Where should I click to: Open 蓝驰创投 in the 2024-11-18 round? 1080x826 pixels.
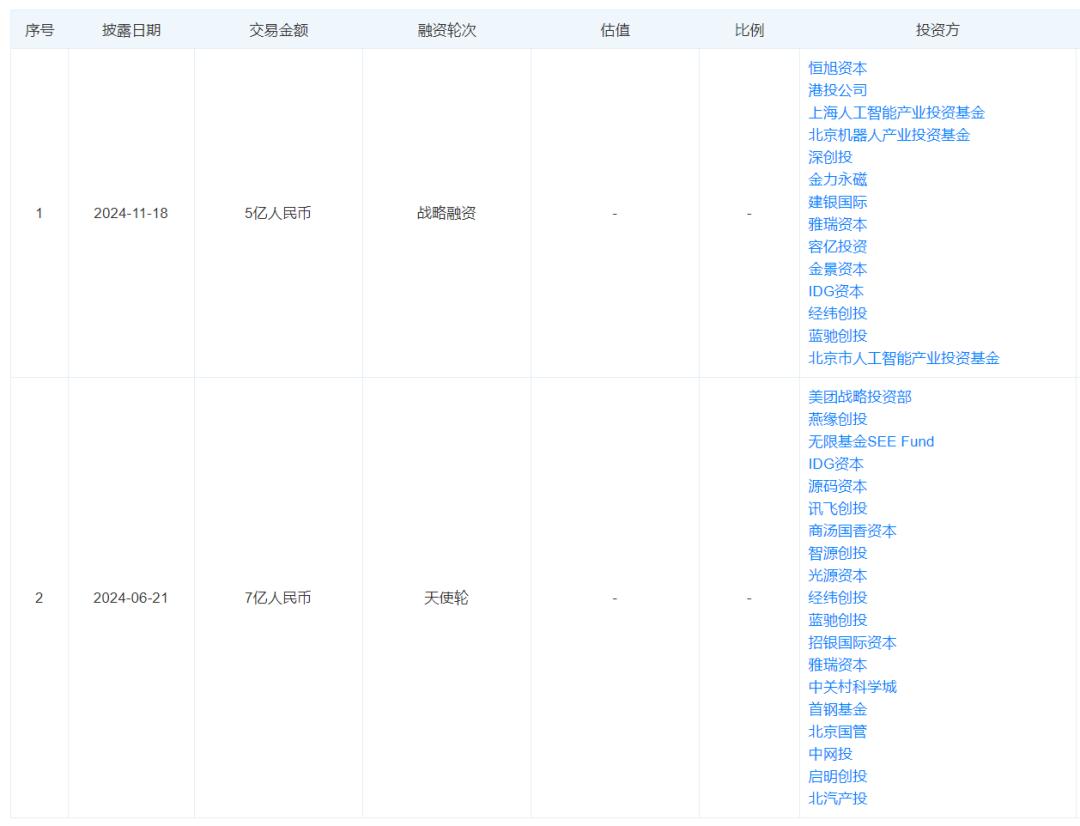837,336
